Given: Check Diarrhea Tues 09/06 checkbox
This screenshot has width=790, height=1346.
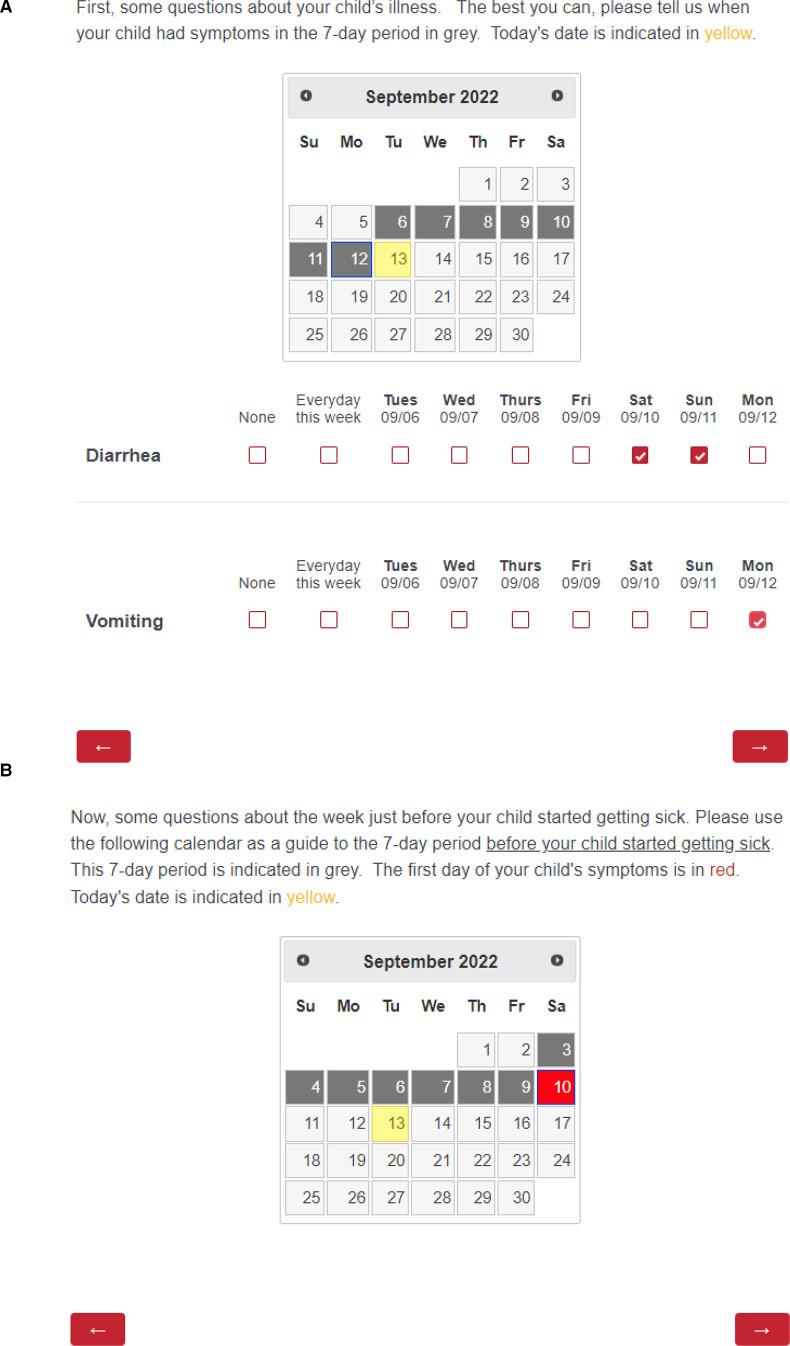Looking at the screenshot, I should pos(400,455).
